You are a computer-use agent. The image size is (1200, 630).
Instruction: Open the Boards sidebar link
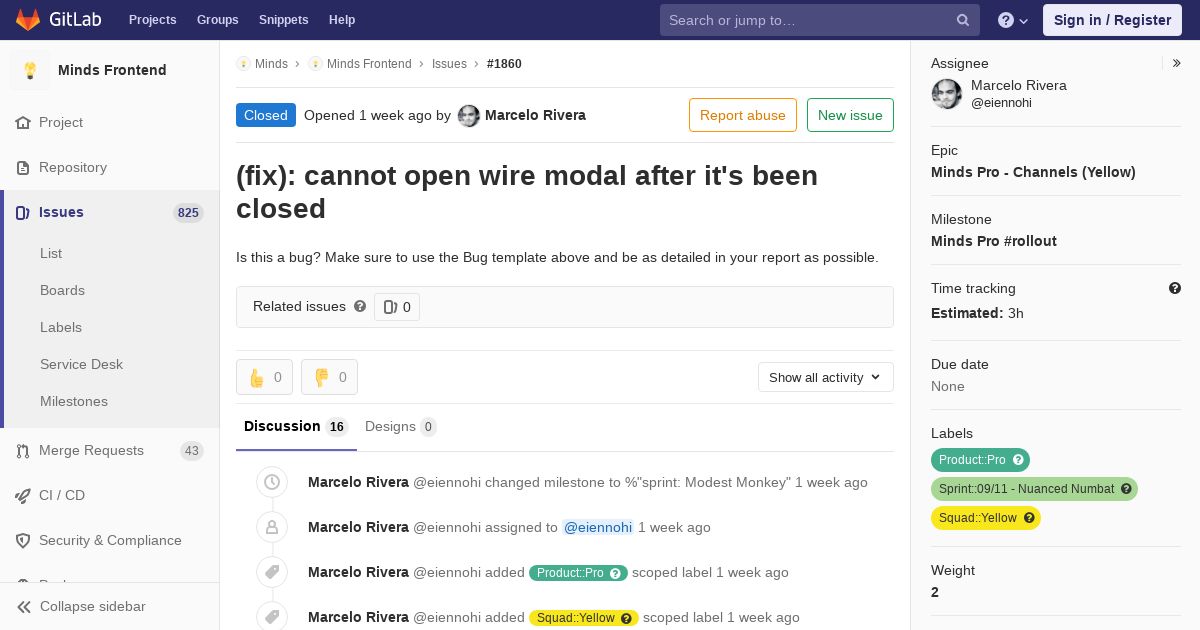62,290
